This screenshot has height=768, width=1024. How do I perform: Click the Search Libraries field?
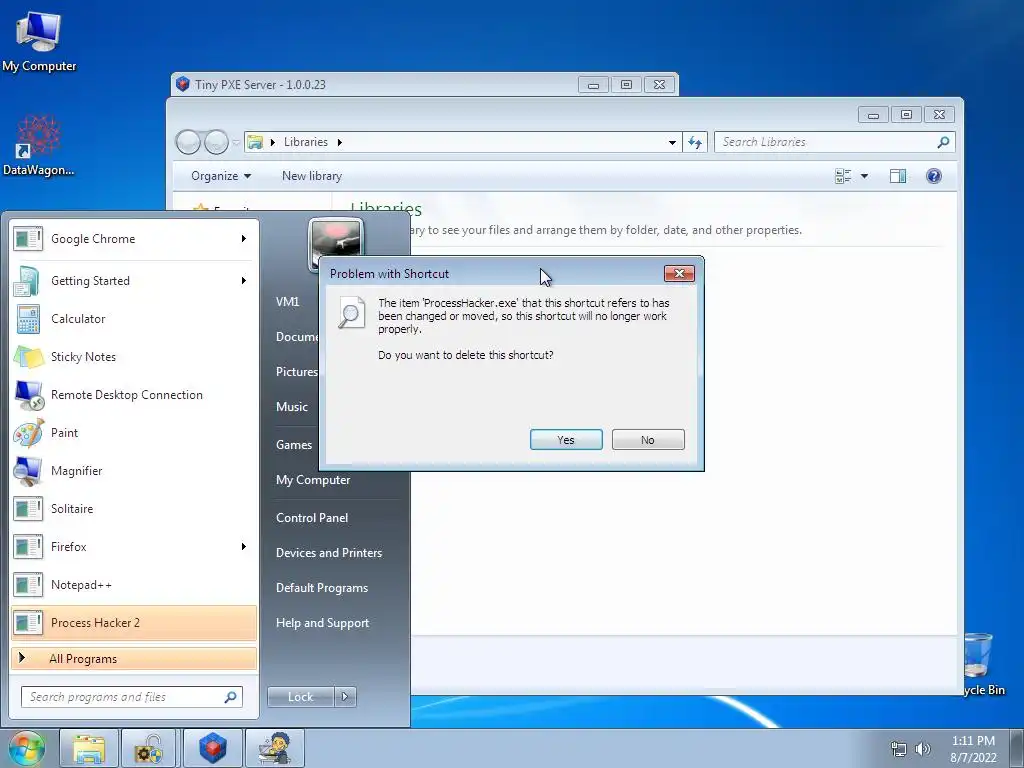pyautogui.click(x=835, y=142)
